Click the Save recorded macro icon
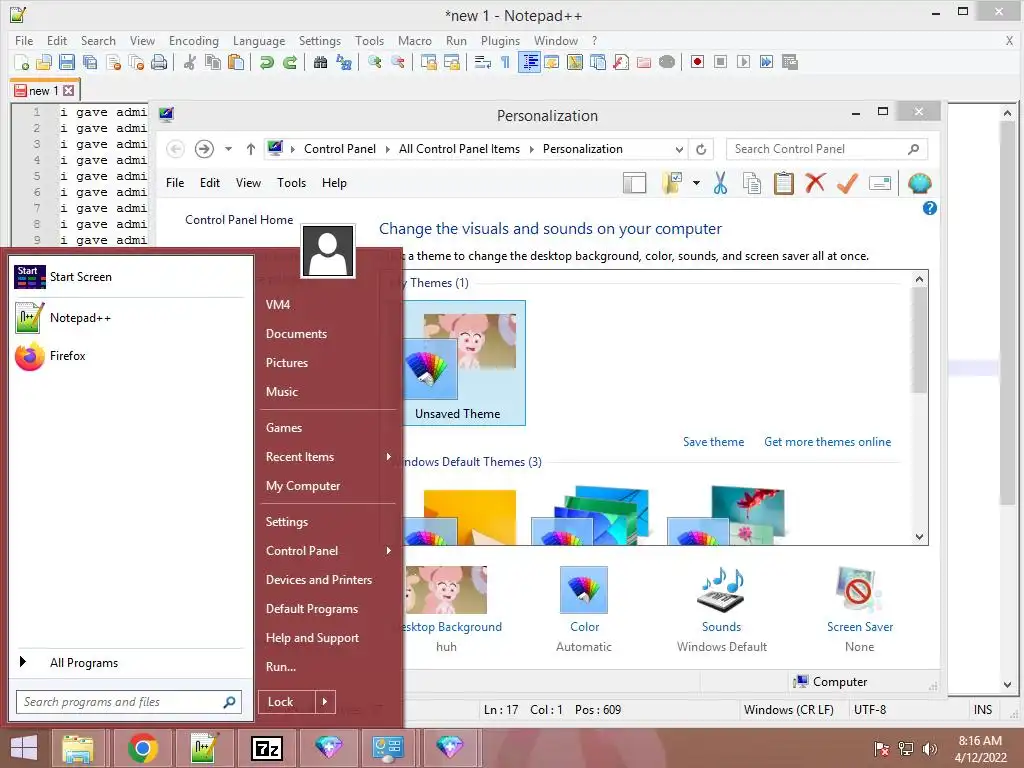1024x768 pixels. point(790,62)
